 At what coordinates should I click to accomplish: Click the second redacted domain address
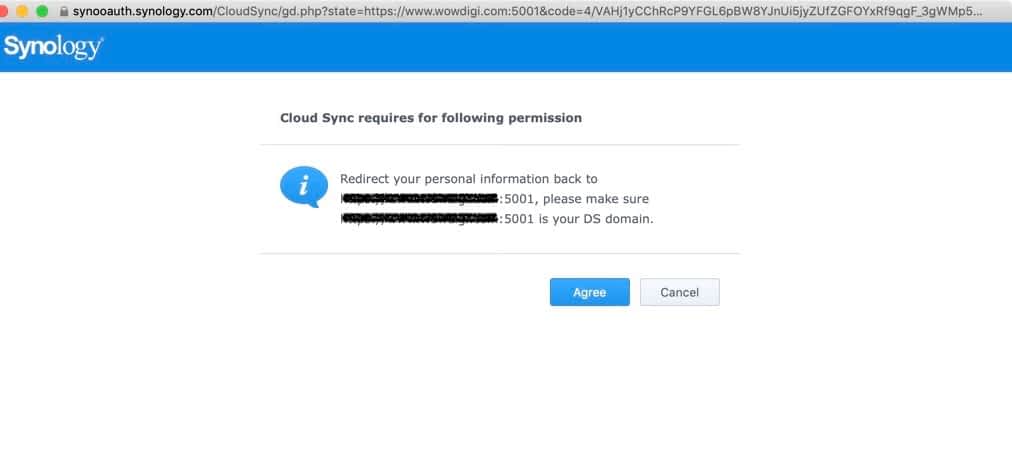pyautogui.click(x=419, y=219)
